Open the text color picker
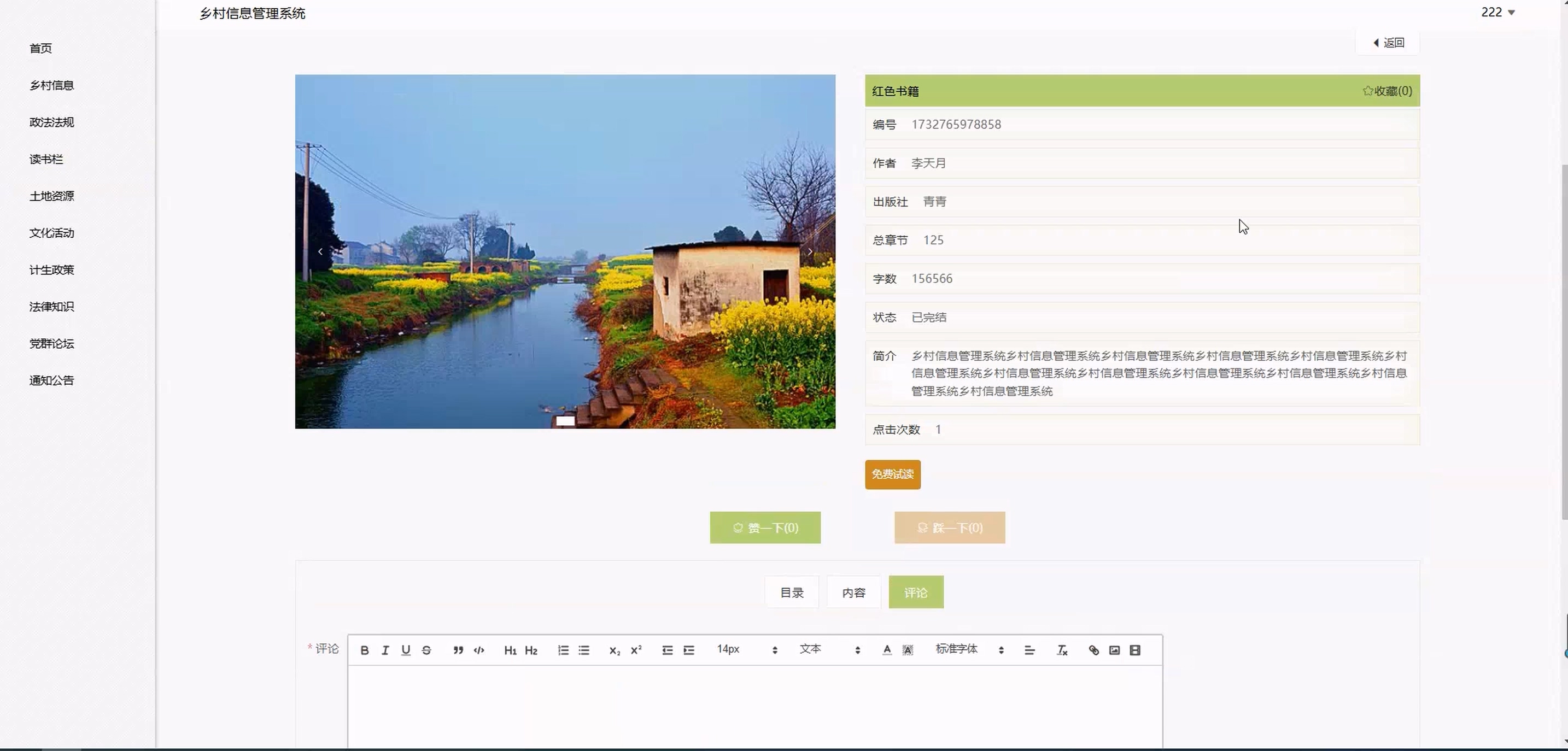The width and height of the screenshot is (1568, 751). click(887, 650)
